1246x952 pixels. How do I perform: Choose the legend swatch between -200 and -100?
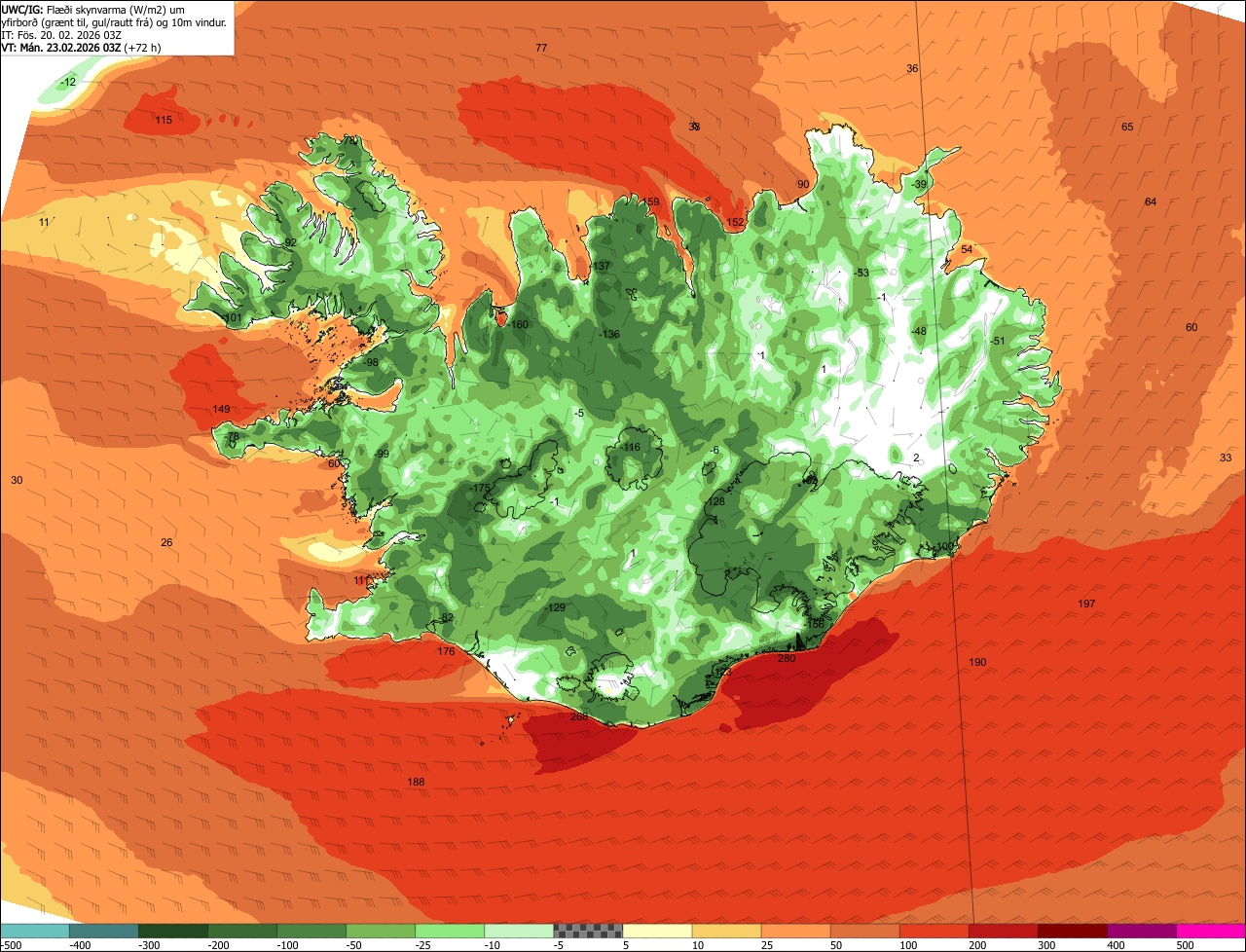coord(242,931)
